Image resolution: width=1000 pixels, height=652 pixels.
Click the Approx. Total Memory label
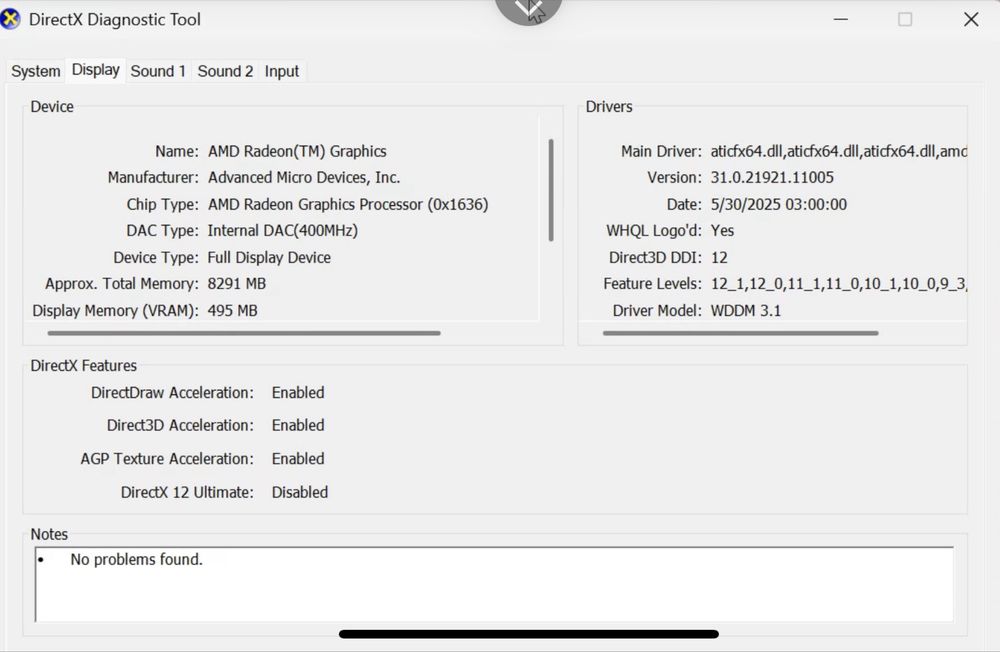click(122, 283)
